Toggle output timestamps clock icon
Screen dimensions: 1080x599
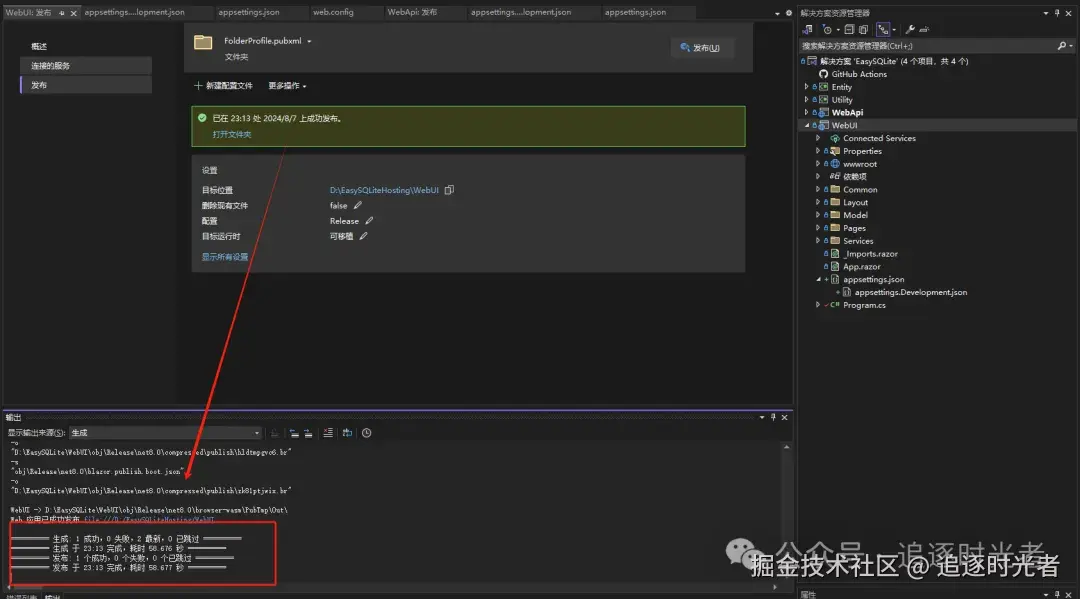point(366,433)
